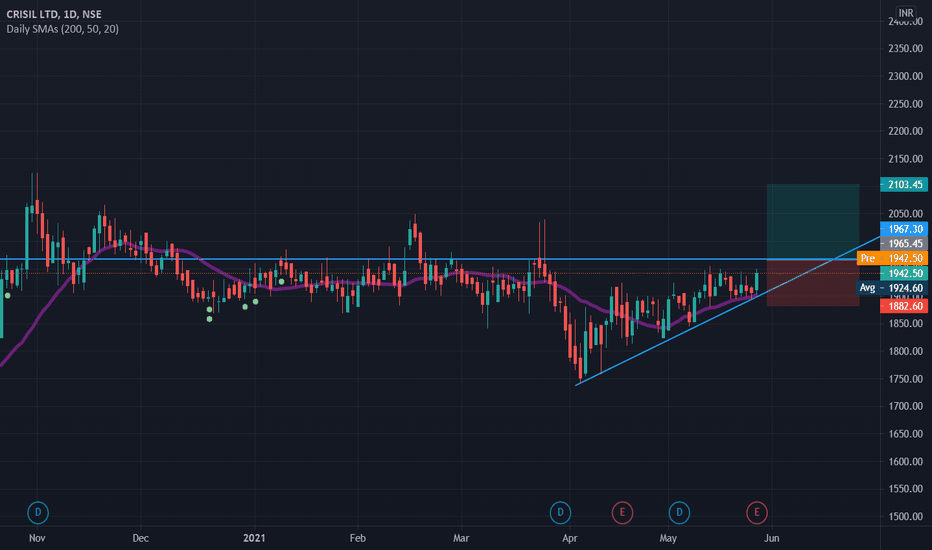Click the 2350.00 price axis value

(x=905, y=48)
